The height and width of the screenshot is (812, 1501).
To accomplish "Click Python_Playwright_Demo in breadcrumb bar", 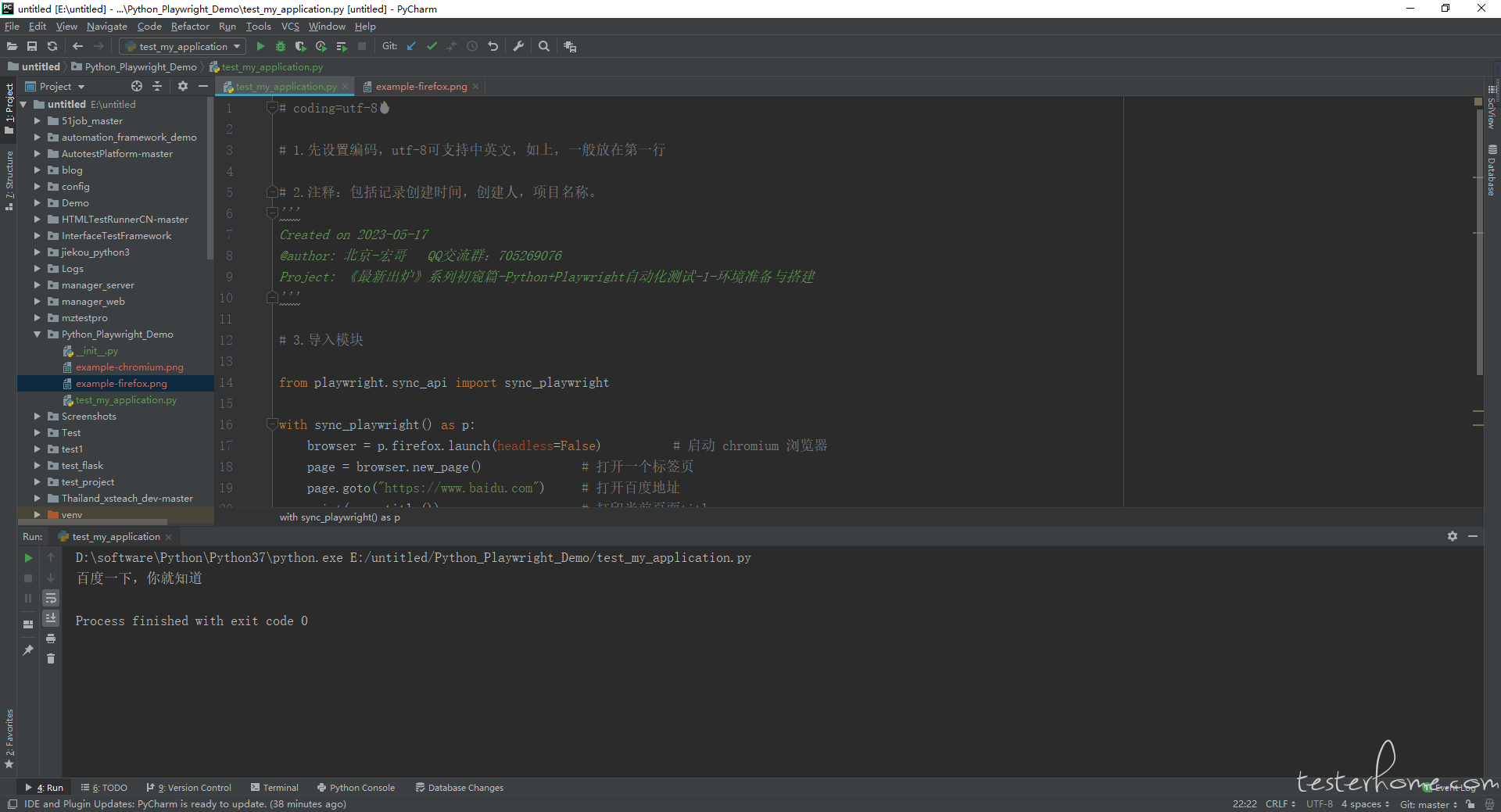I will click(x=134, y=67).
